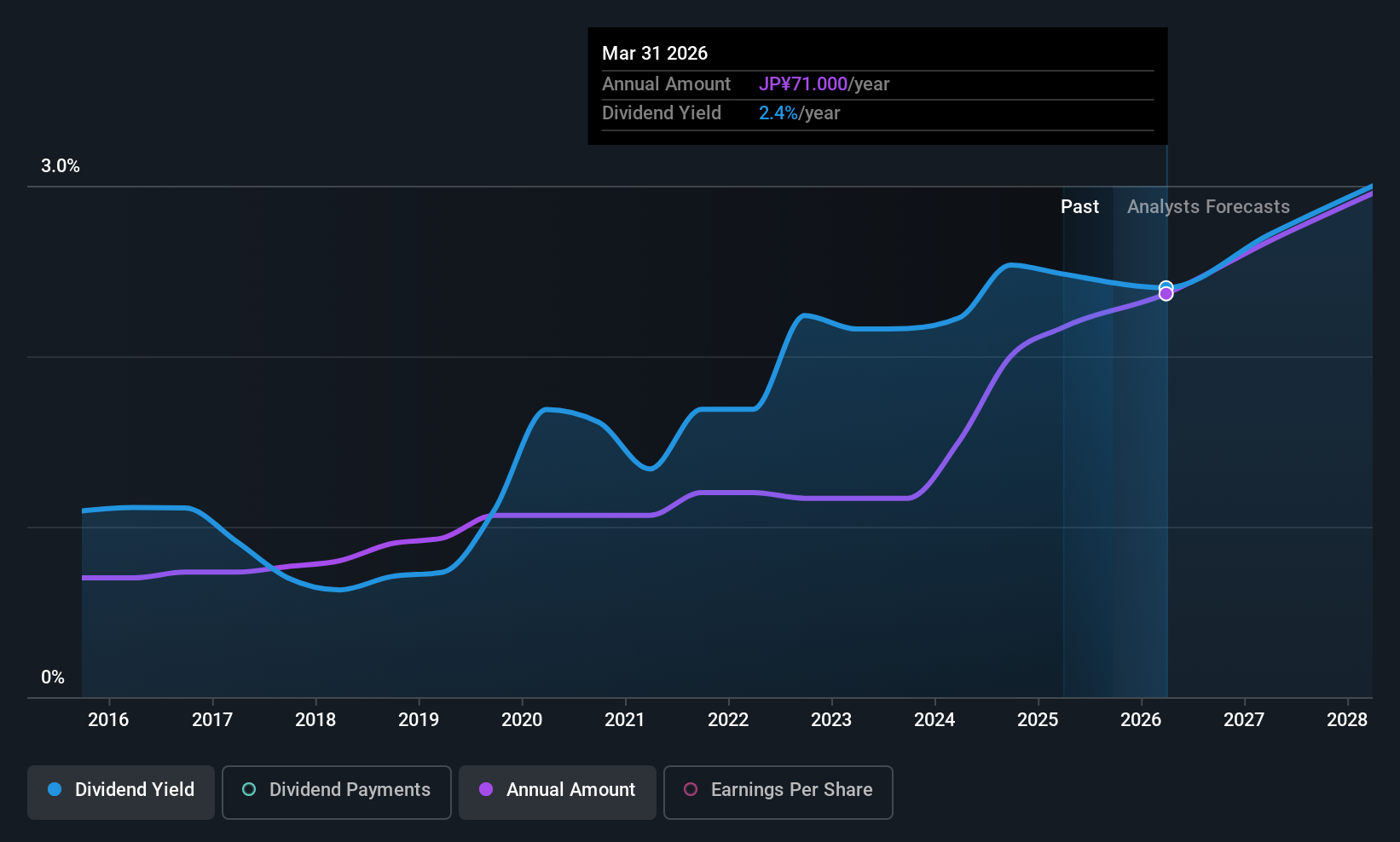
Task: Click the JP¥71.000/year tooltip value
Action: point(824,84)
